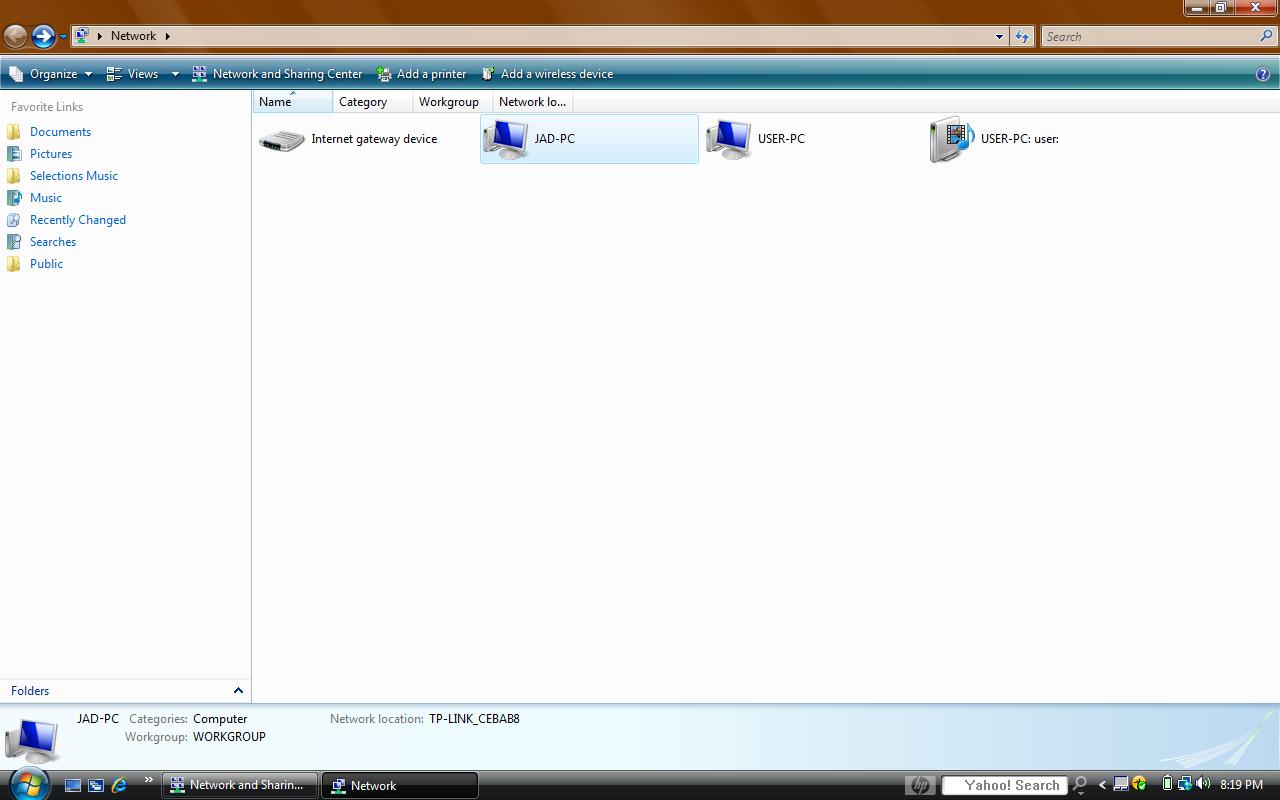This screenshot has height=800, width=1280.
Task: Open Public in Favorite Links
Action: click(46, 264)
